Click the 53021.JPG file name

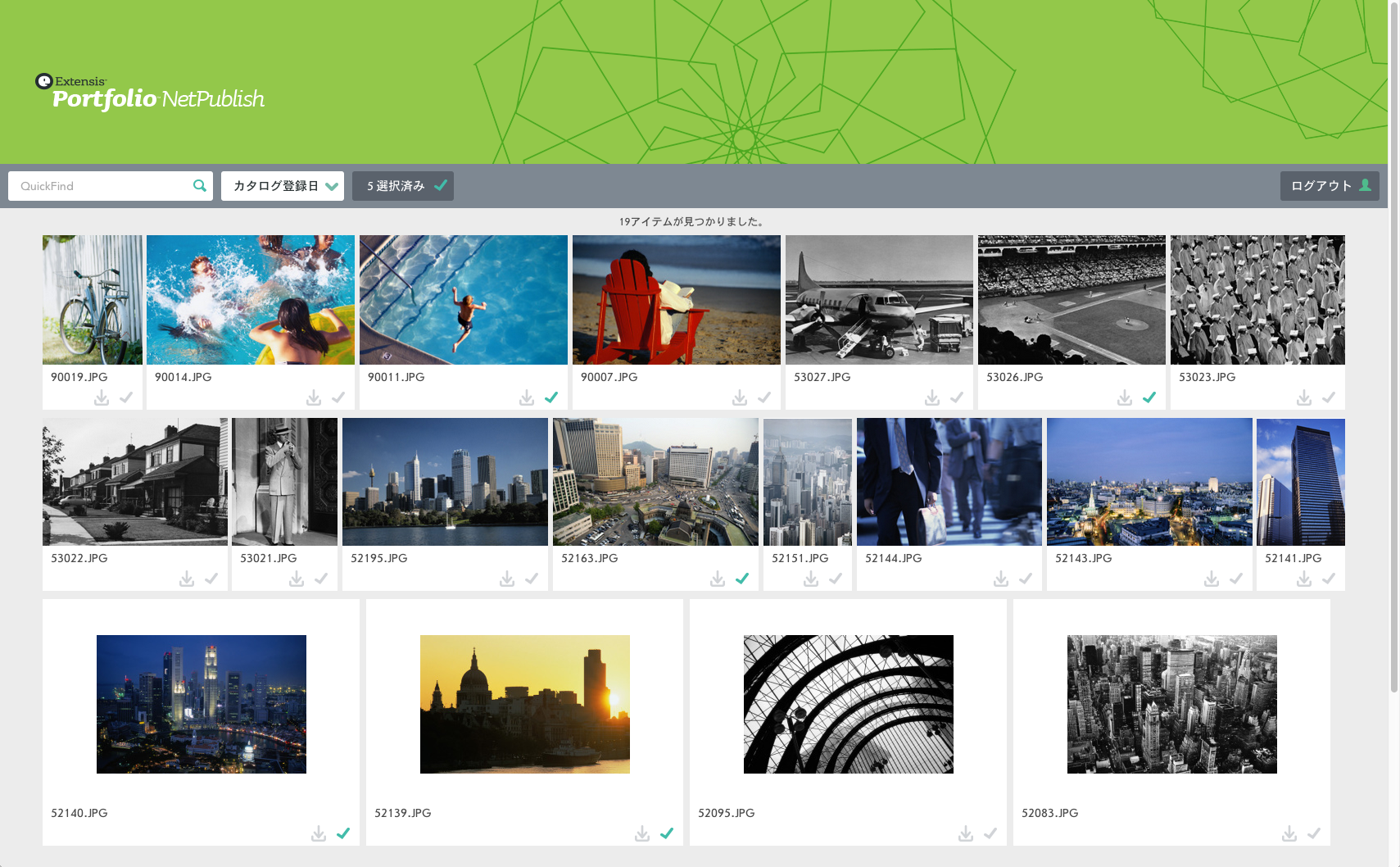tap(269, 558)
